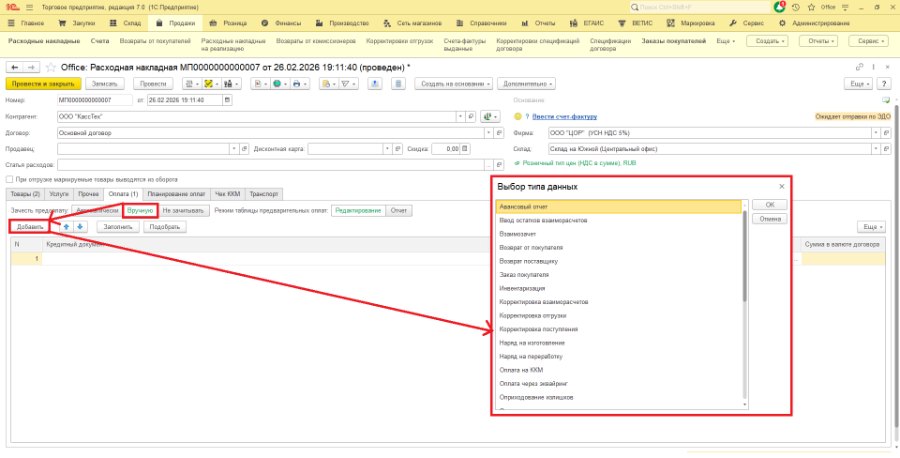Select Вручную prepayment mode
900x458 pixels.
(141, 211)
